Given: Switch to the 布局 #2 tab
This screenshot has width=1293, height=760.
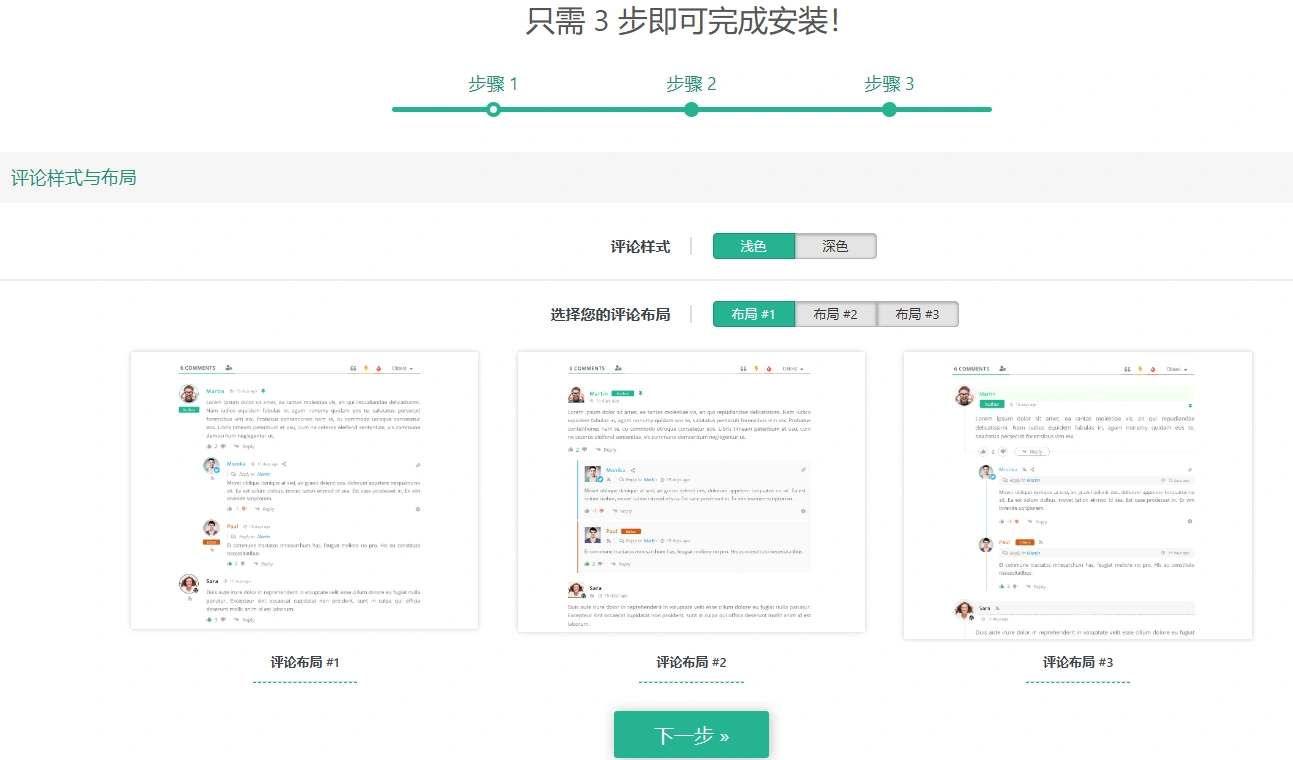Looking at the screenshot, I should pos(835,313).
